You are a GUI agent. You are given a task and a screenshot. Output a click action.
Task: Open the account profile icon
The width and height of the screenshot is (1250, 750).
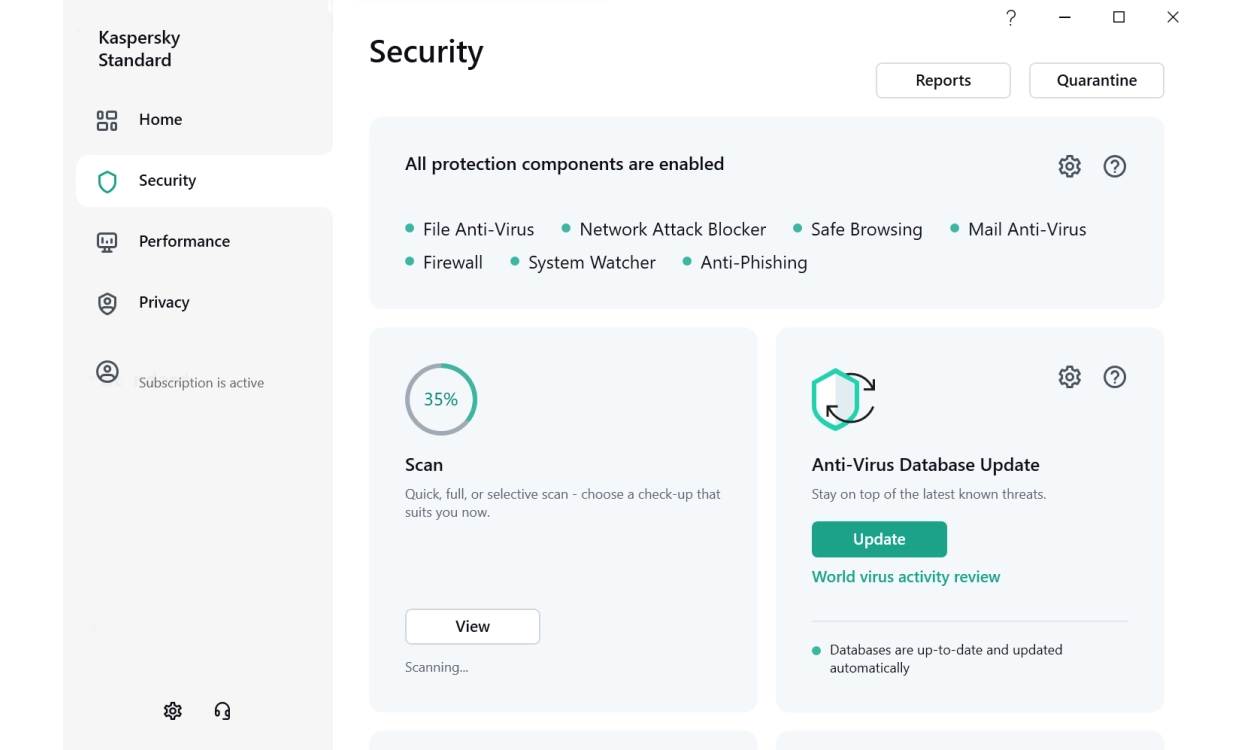tap(107, 372)
